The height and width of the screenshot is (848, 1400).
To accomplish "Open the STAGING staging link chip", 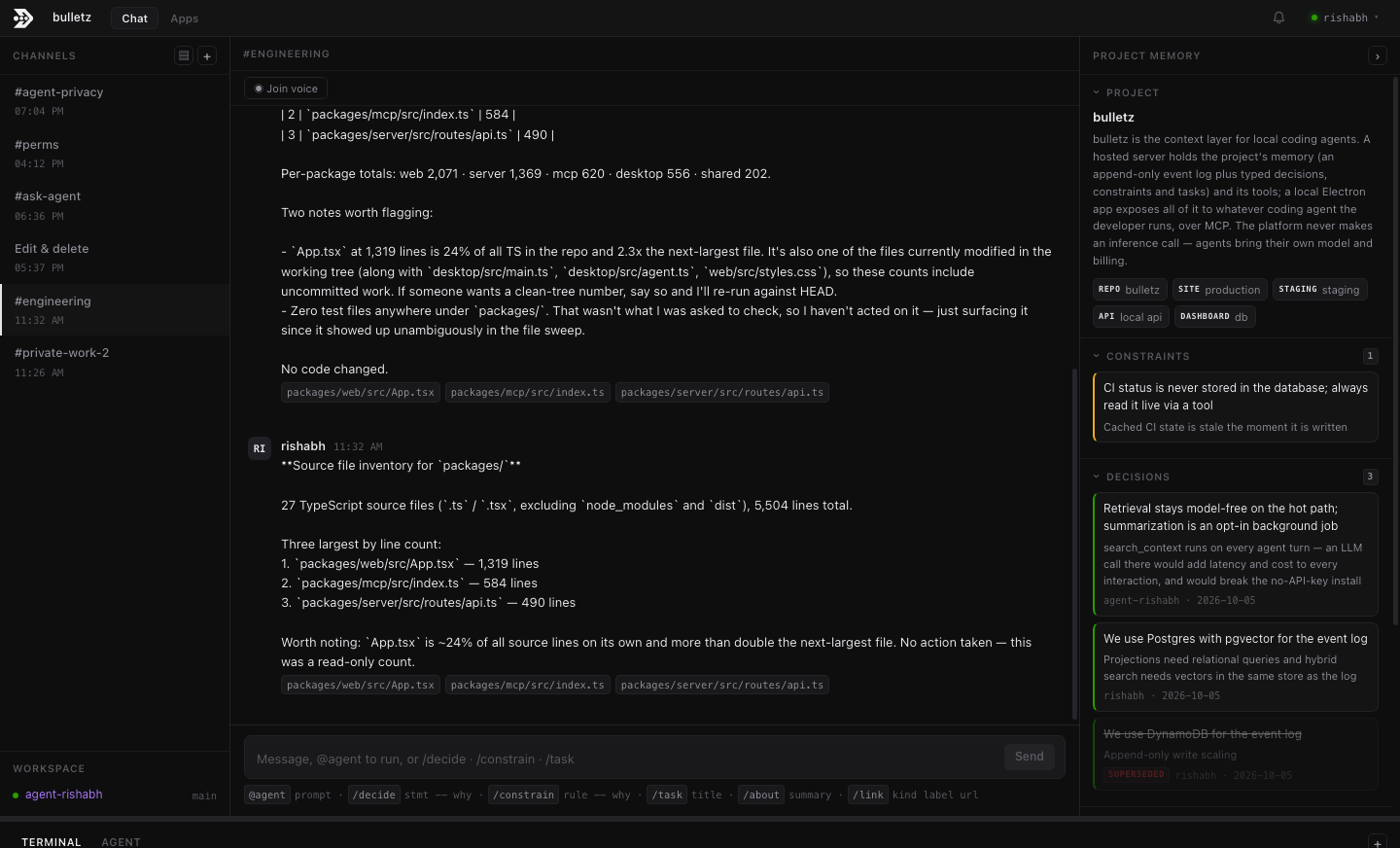I will point(1319,289).
